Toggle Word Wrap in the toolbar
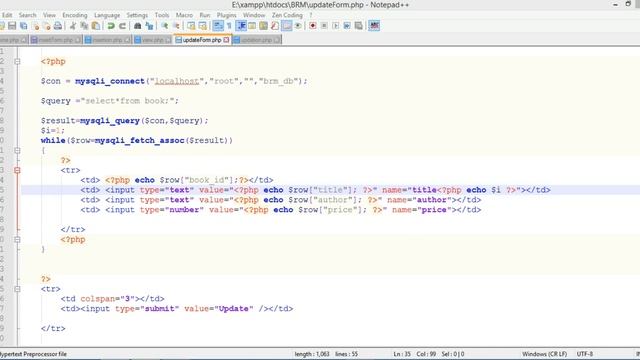 pos(218,26)
